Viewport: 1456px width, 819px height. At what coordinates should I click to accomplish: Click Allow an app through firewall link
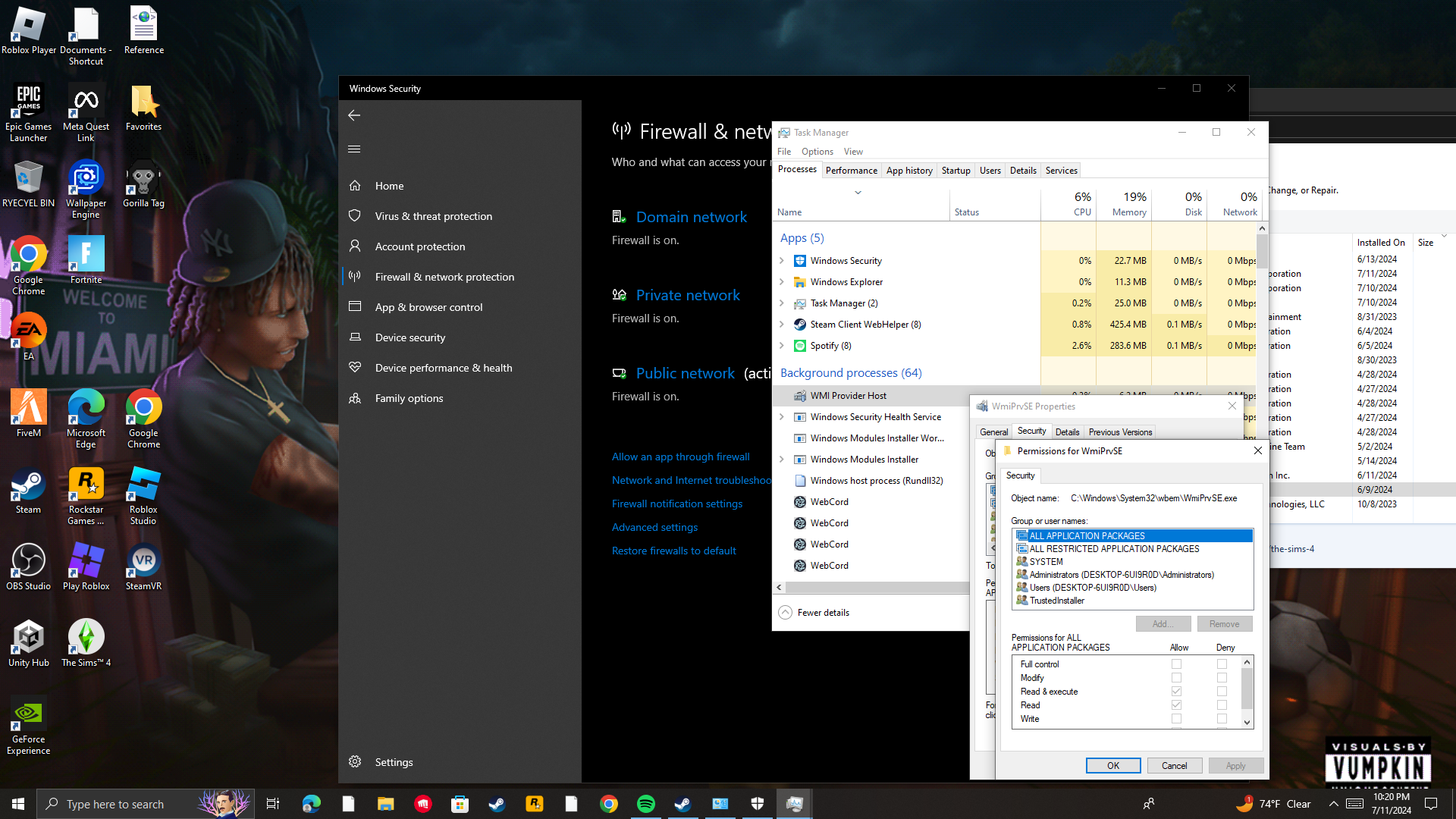pyautogui.click(x=680, y=457)
